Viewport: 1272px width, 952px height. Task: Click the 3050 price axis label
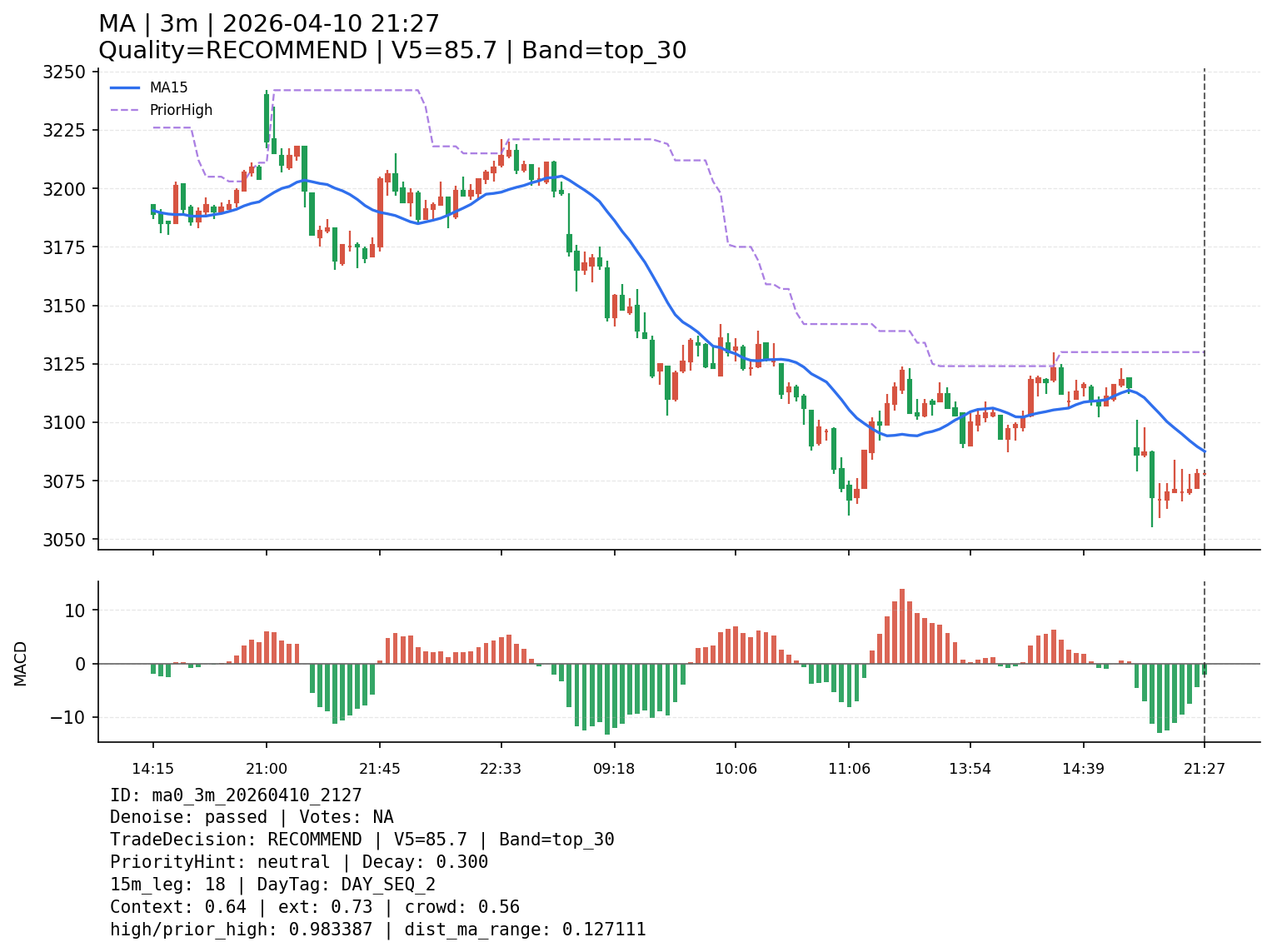(x=63, y=540)
